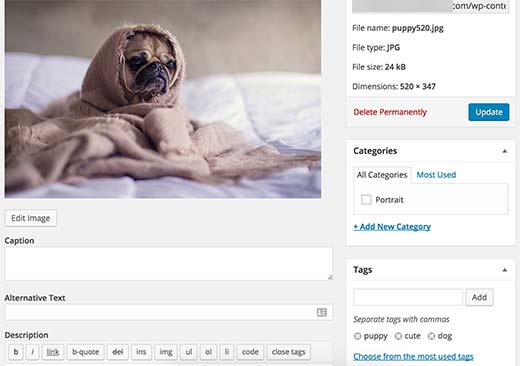Click the Edit Image button
The width and height of the screenshot is (520, 366).
click(31, 218)
